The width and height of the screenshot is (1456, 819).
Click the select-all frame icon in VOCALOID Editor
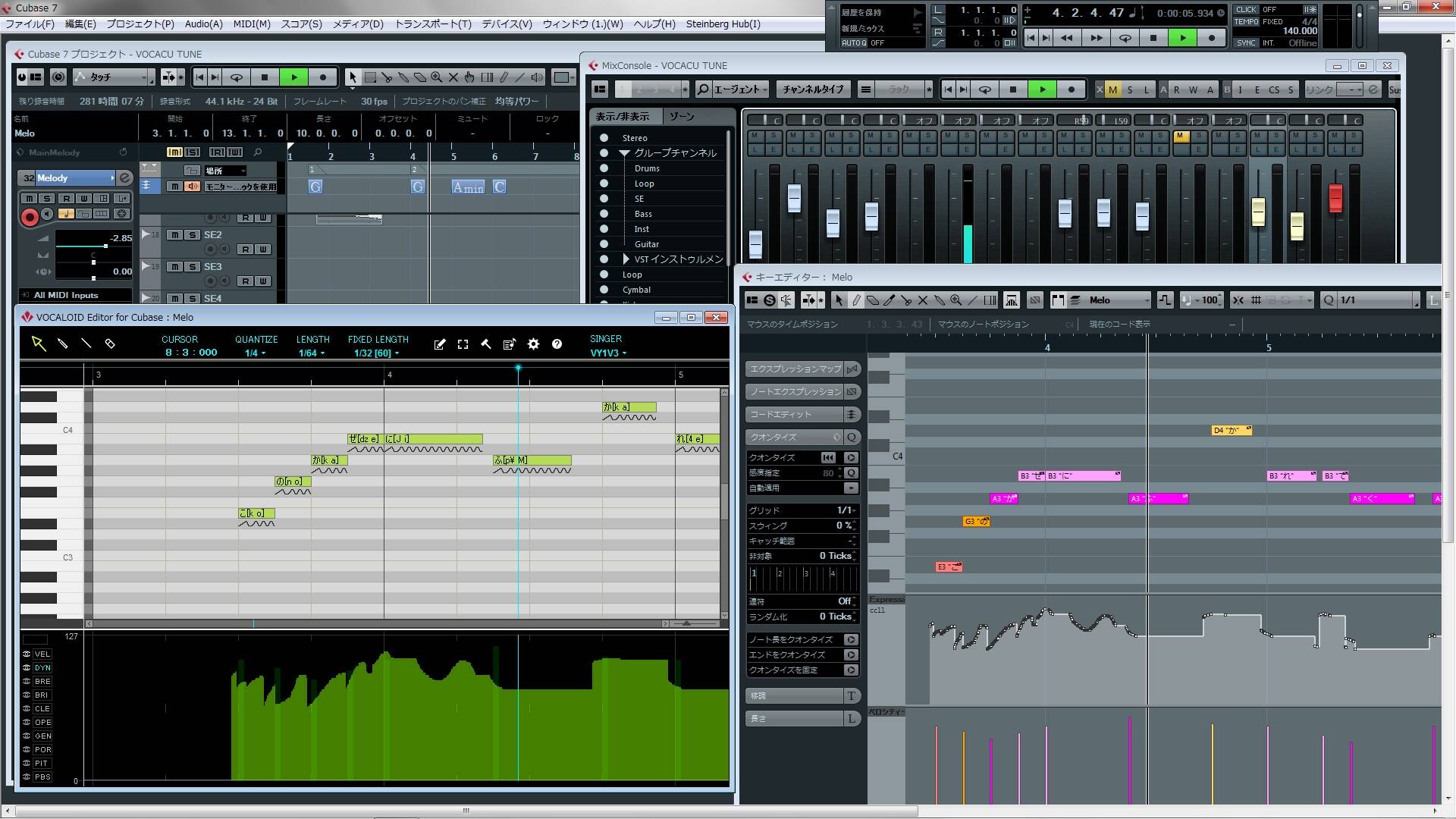[x=463, y=344]
